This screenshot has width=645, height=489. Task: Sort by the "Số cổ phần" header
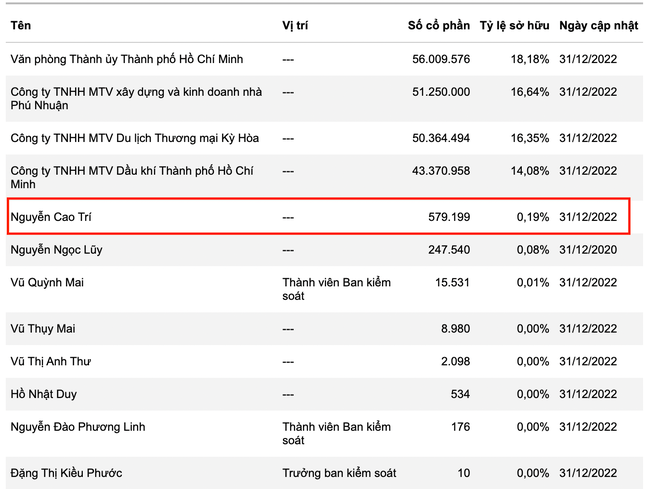click(x=439, y=24)
